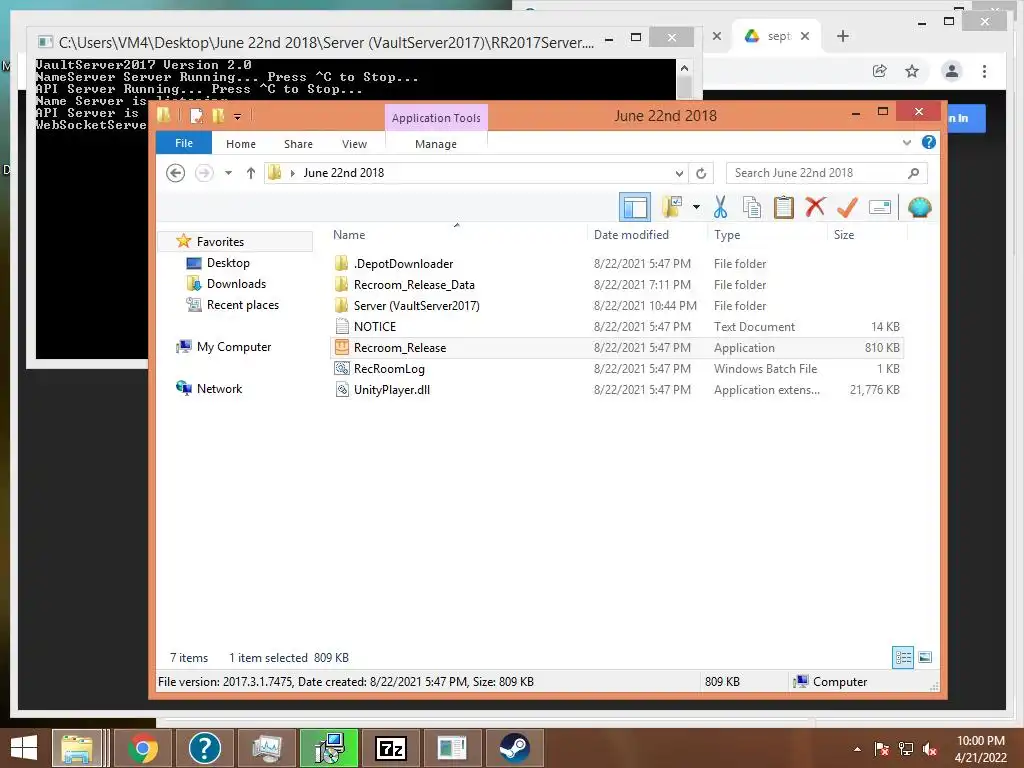The width and height of the screenshot is (1024, 768).
Task: Select the Recroom_Release_Data folder
Action: (413, 285)
